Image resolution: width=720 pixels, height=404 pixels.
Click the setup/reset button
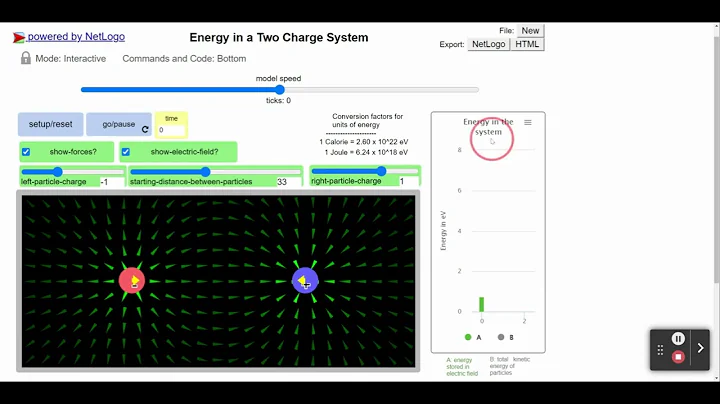51,124
